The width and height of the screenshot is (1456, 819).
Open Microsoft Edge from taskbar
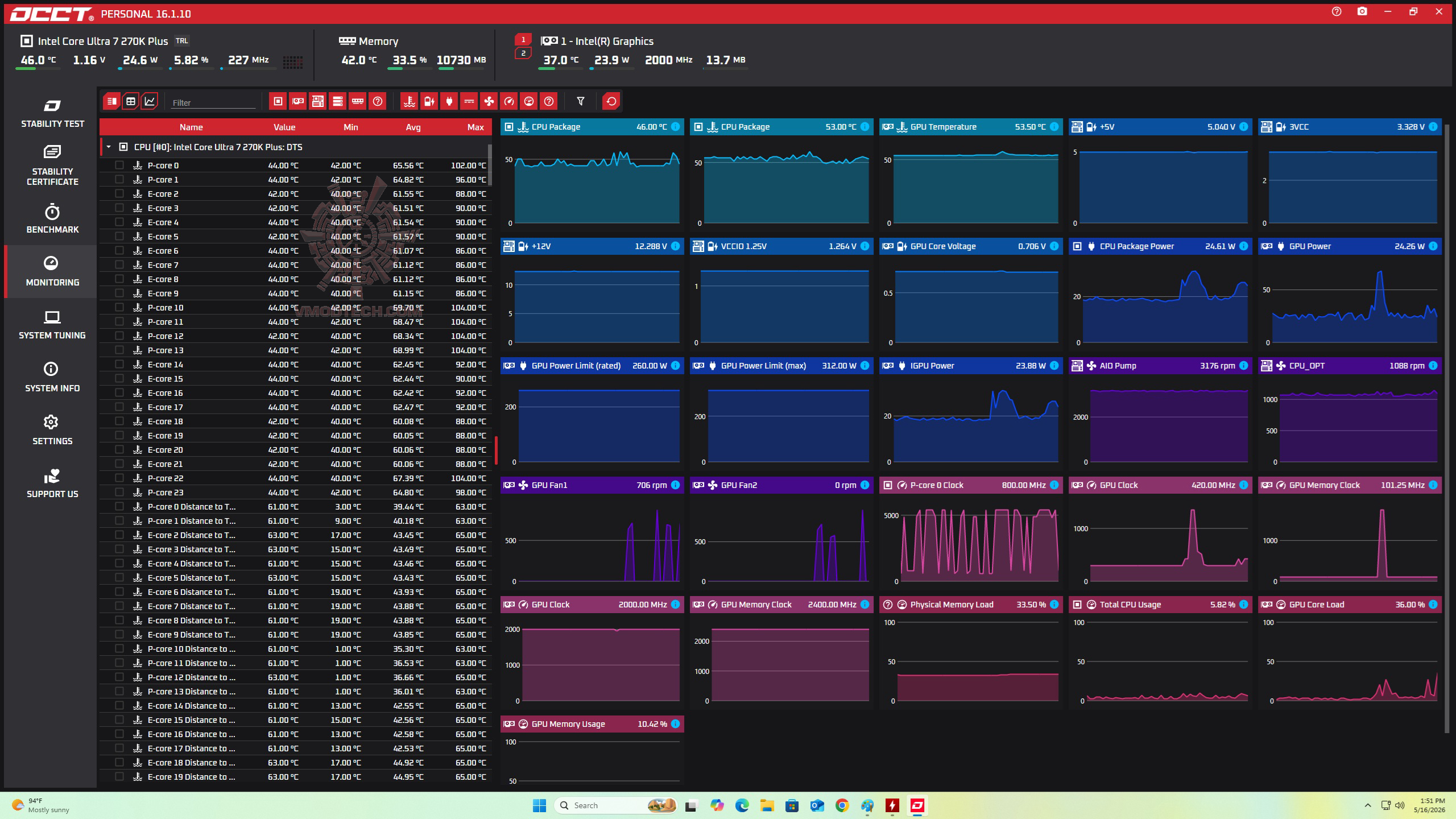[742, 805]
